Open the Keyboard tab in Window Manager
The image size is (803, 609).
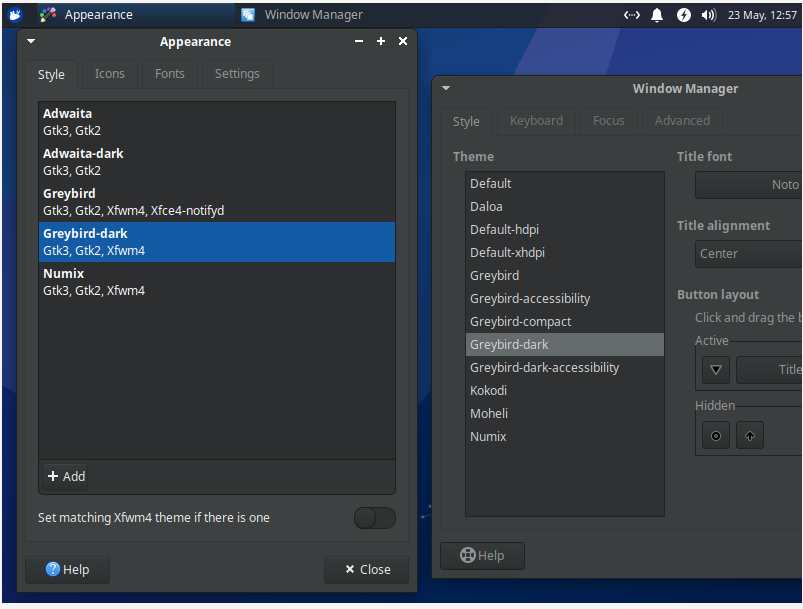[536, 120]
